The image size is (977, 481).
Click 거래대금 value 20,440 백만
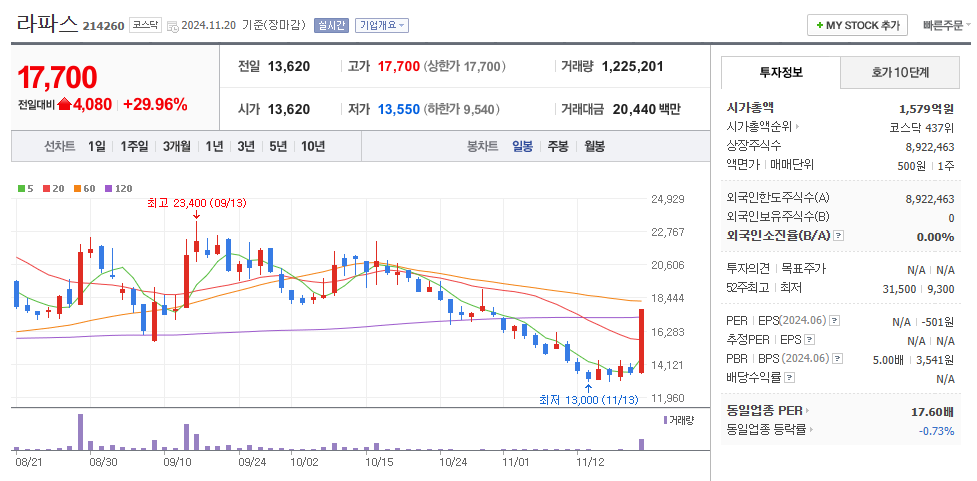click(647, 110)
